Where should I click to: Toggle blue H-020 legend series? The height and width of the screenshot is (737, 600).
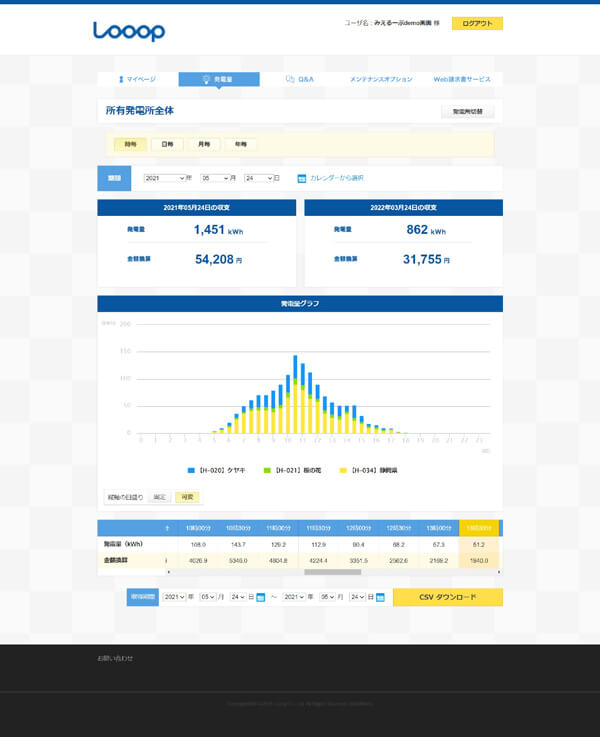click(x=216, y=470)
